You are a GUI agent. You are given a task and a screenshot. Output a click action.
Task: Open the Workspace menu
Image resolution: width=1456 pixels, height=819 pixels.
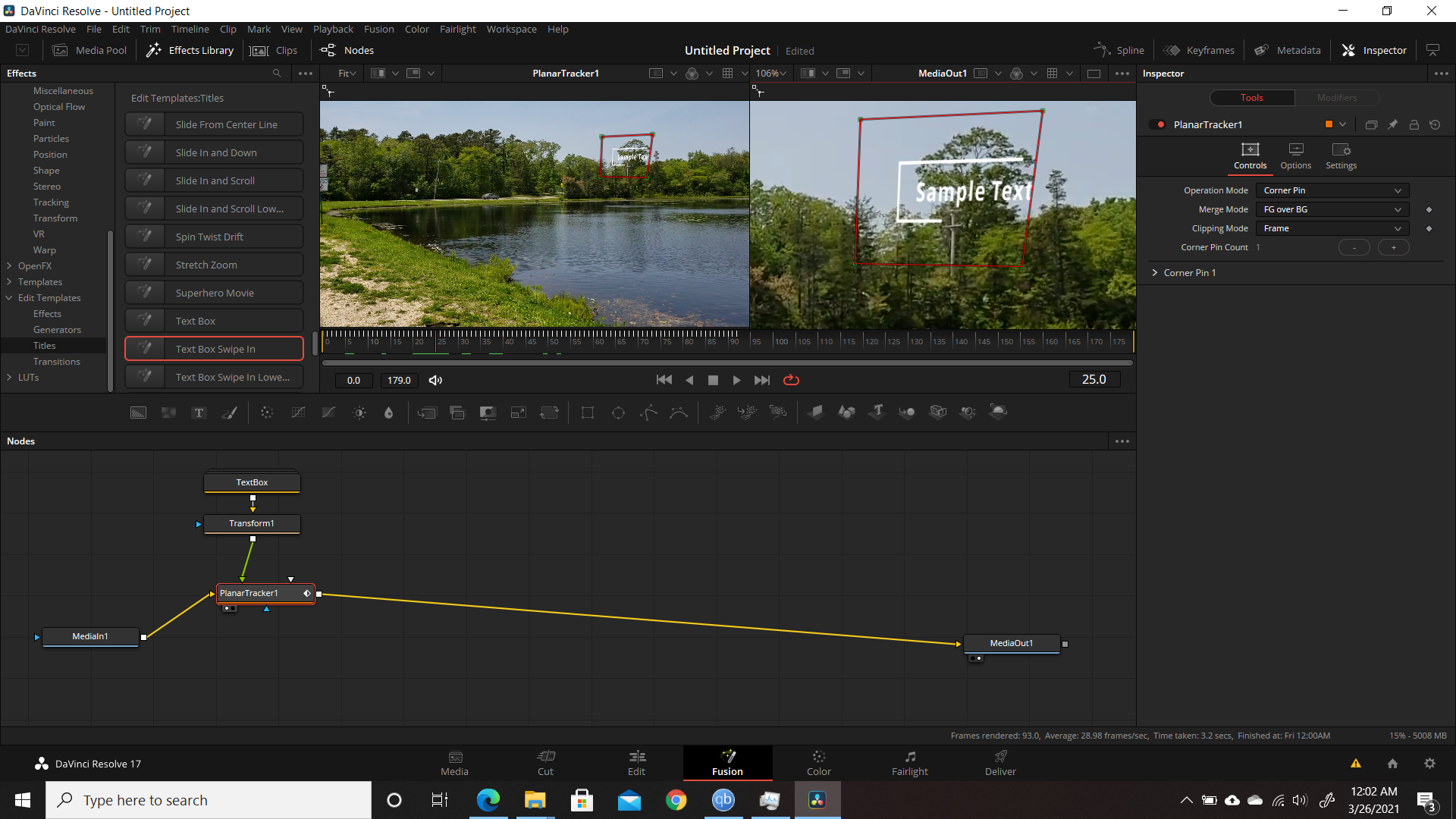coord(511,30)
